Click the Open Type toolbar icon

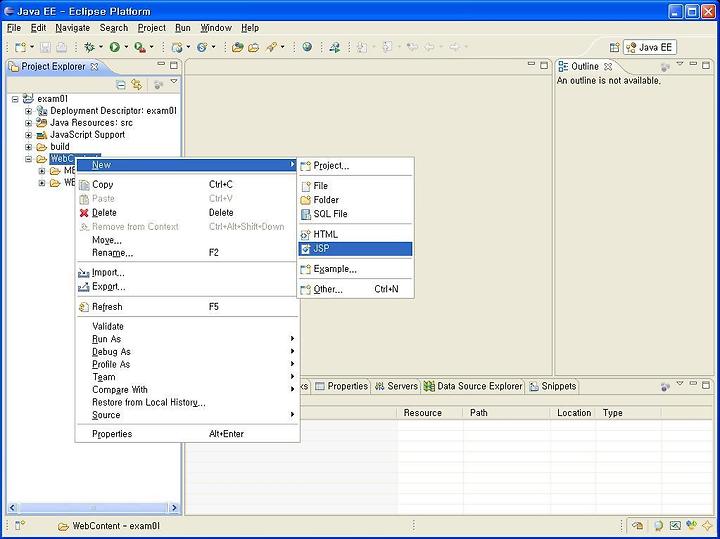click(x=237, y=47)
